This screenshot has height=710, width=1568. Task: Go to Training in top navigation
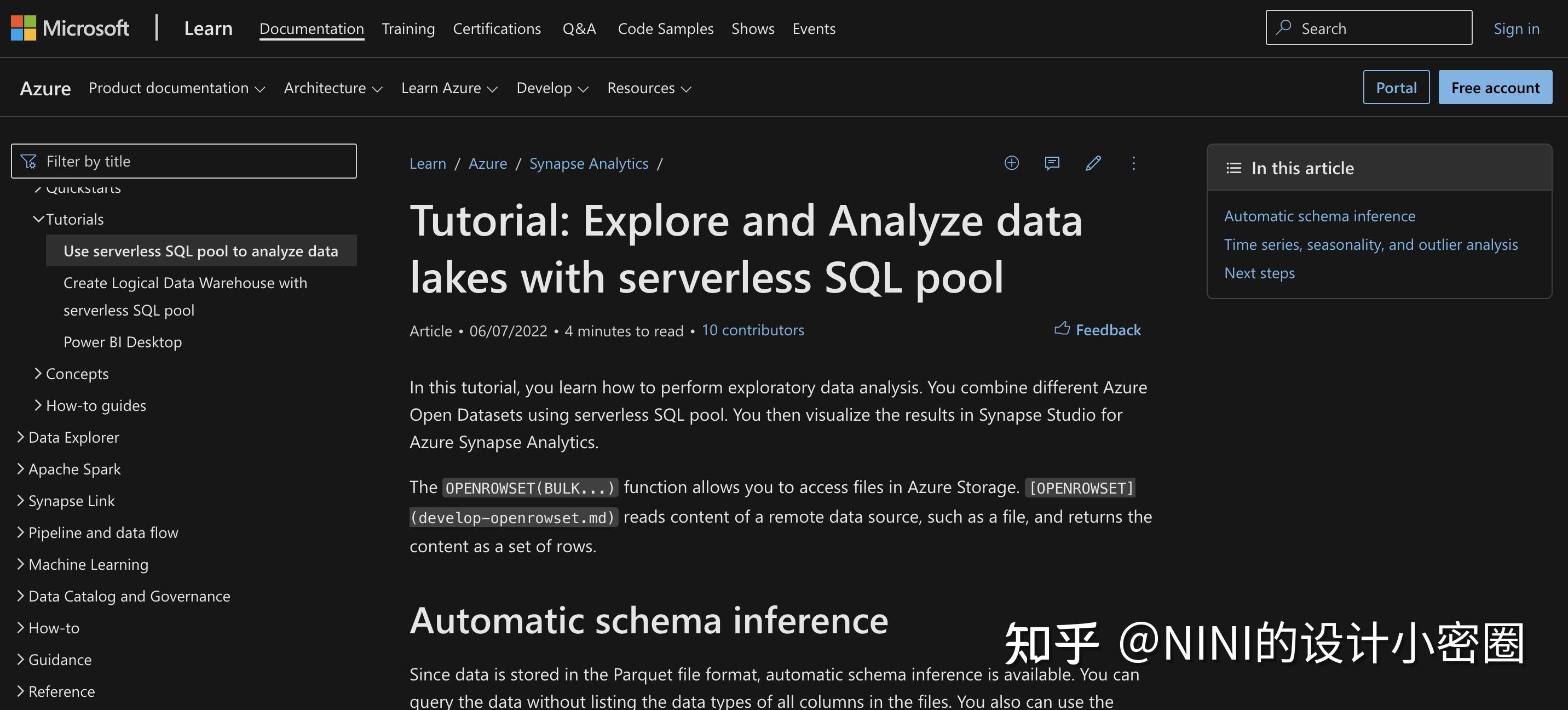pos(408,28)
